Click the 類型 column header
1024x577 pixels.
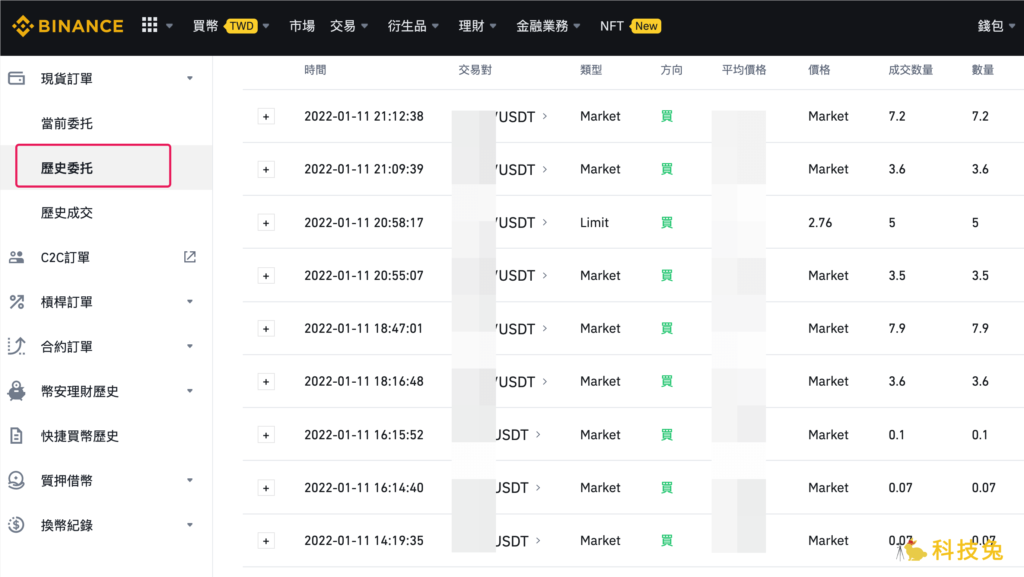click(x=591, y=70)
